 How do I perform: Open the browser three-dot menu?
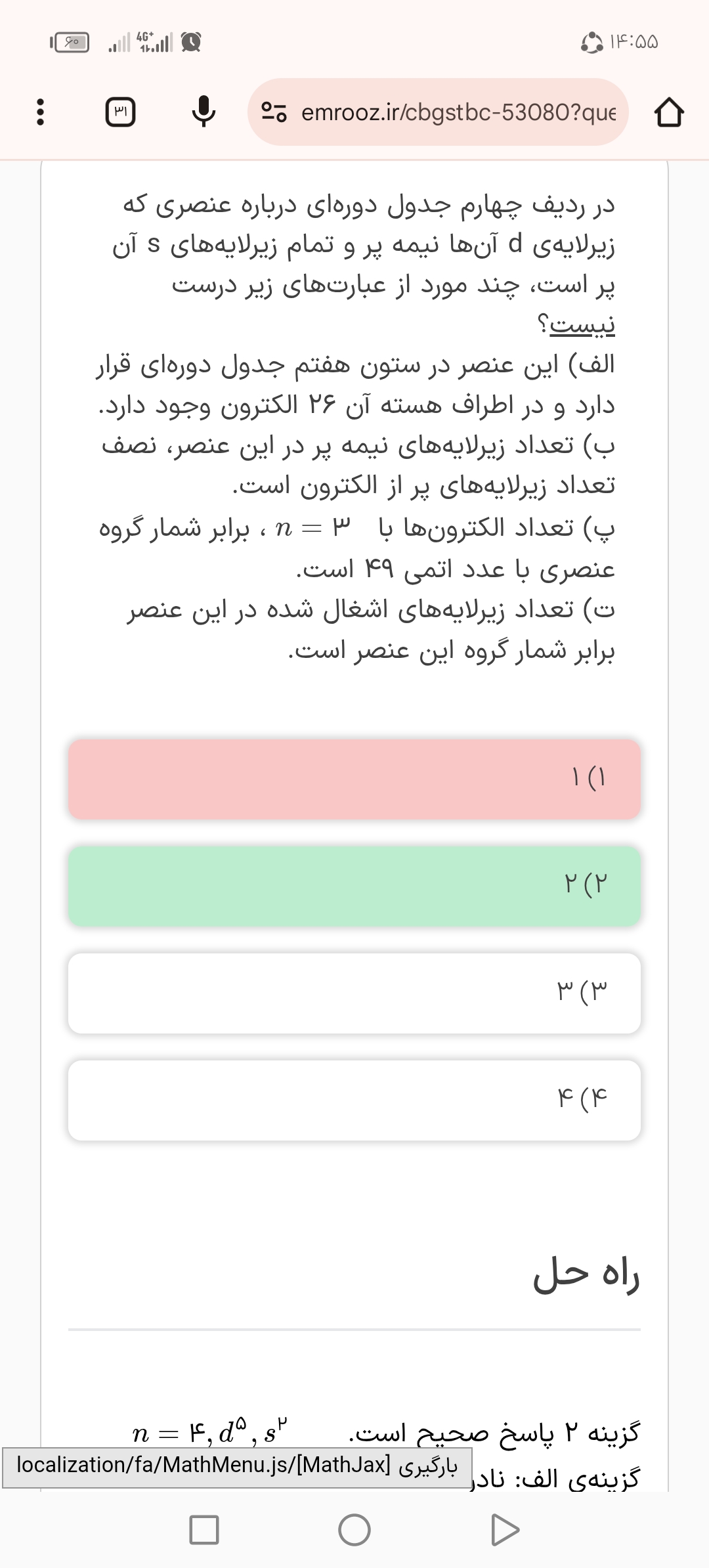(40, 112)
